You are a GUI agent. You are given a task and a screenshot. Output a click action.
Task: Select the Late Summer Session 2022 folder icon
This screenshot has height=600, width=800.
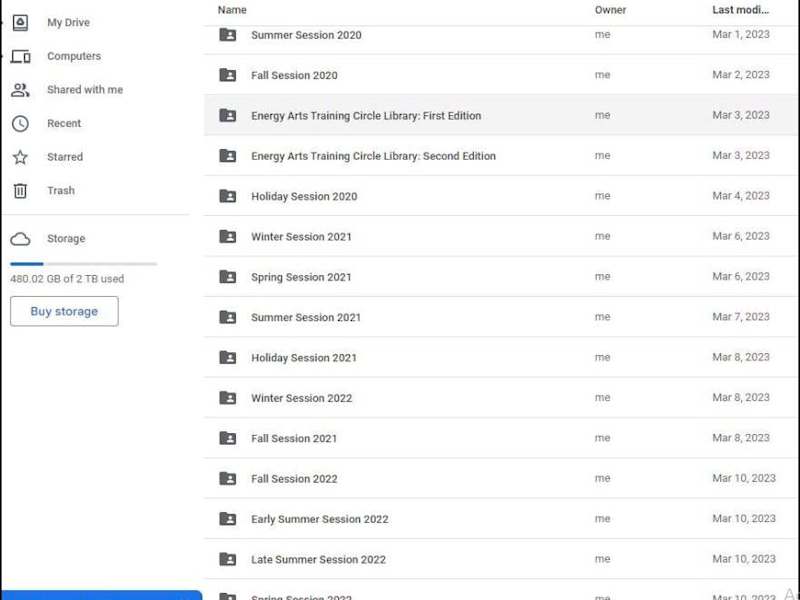click(228, 559)
